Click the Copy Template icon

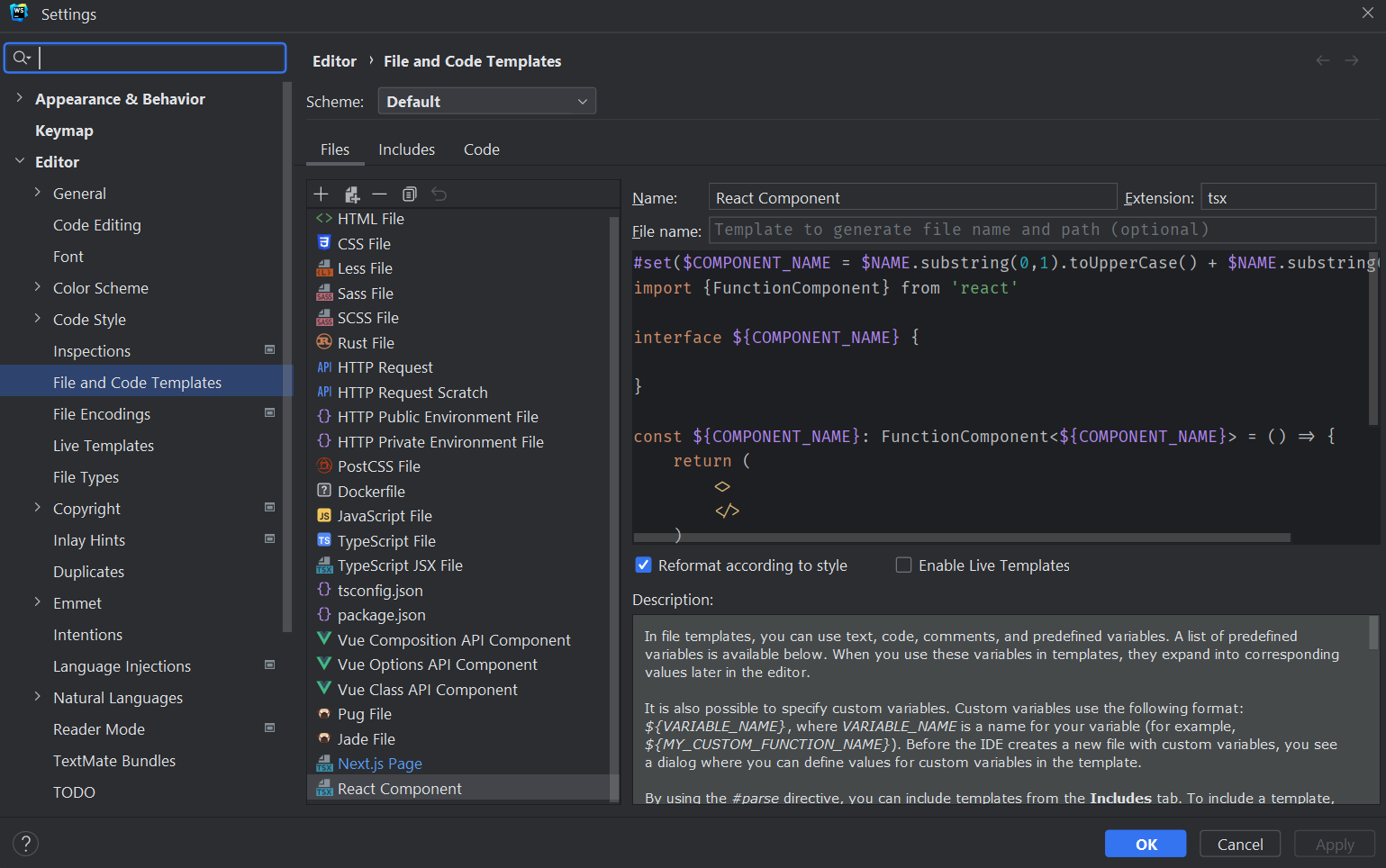tap(410, 194)
